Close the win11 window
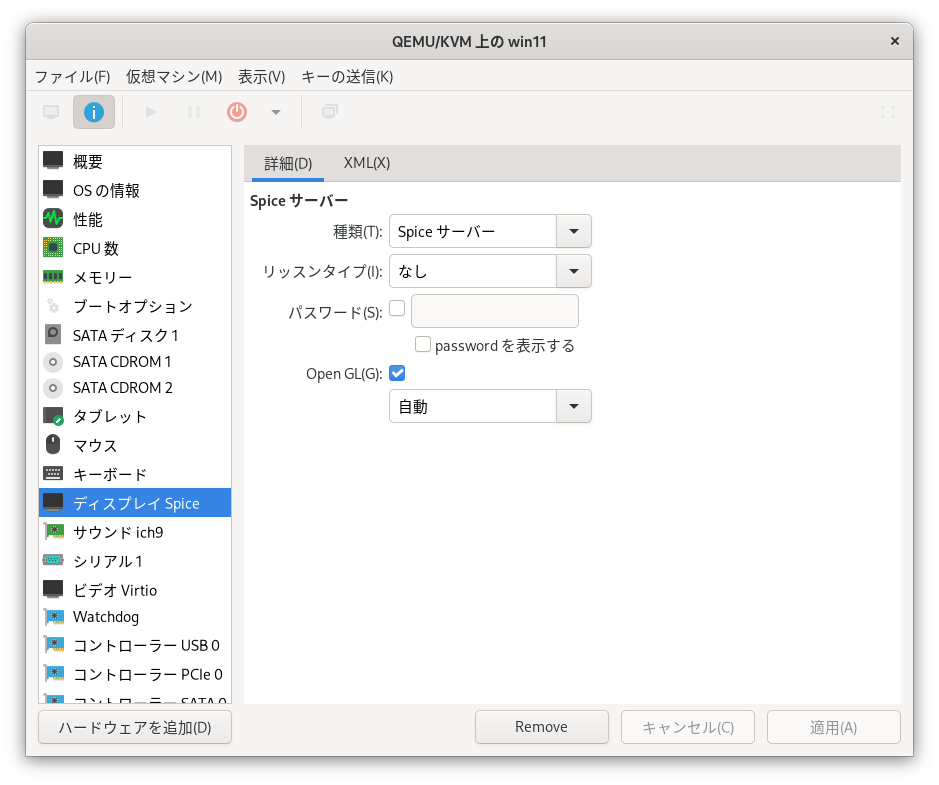This screenshot has height=785, width=939. coord(895,41)
